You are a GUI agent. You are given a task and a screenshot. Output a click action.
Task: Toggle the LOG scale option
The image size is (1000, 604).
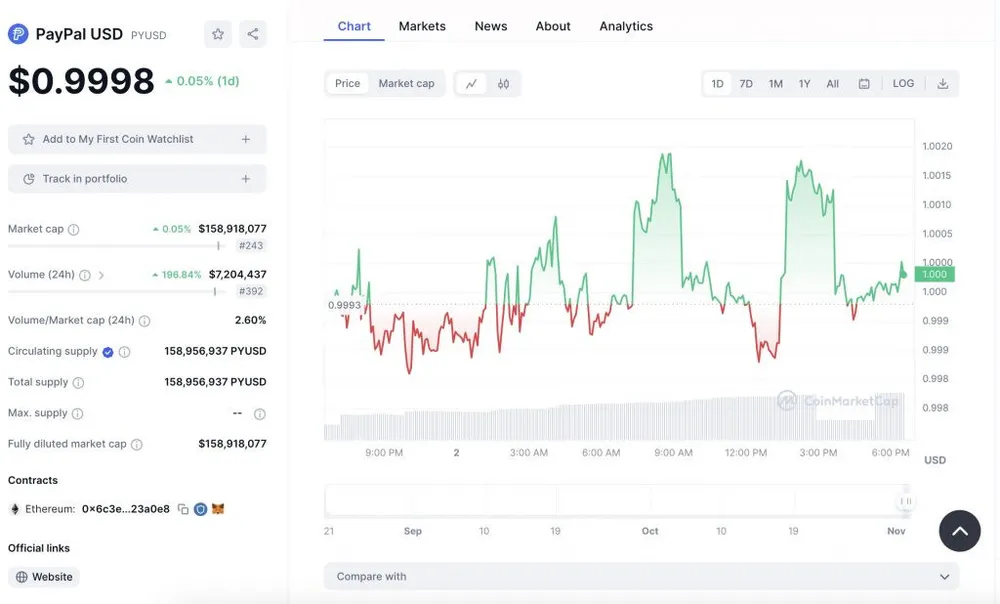point(903,84)
